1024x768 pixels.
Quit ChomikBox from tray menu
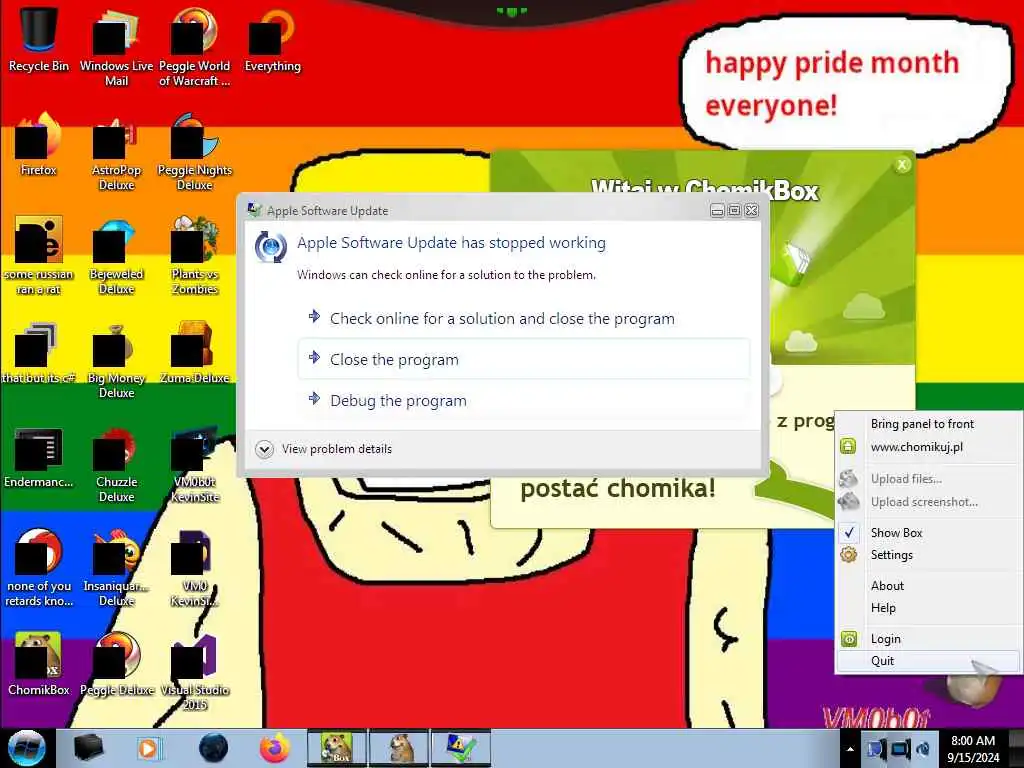[928, 661]
